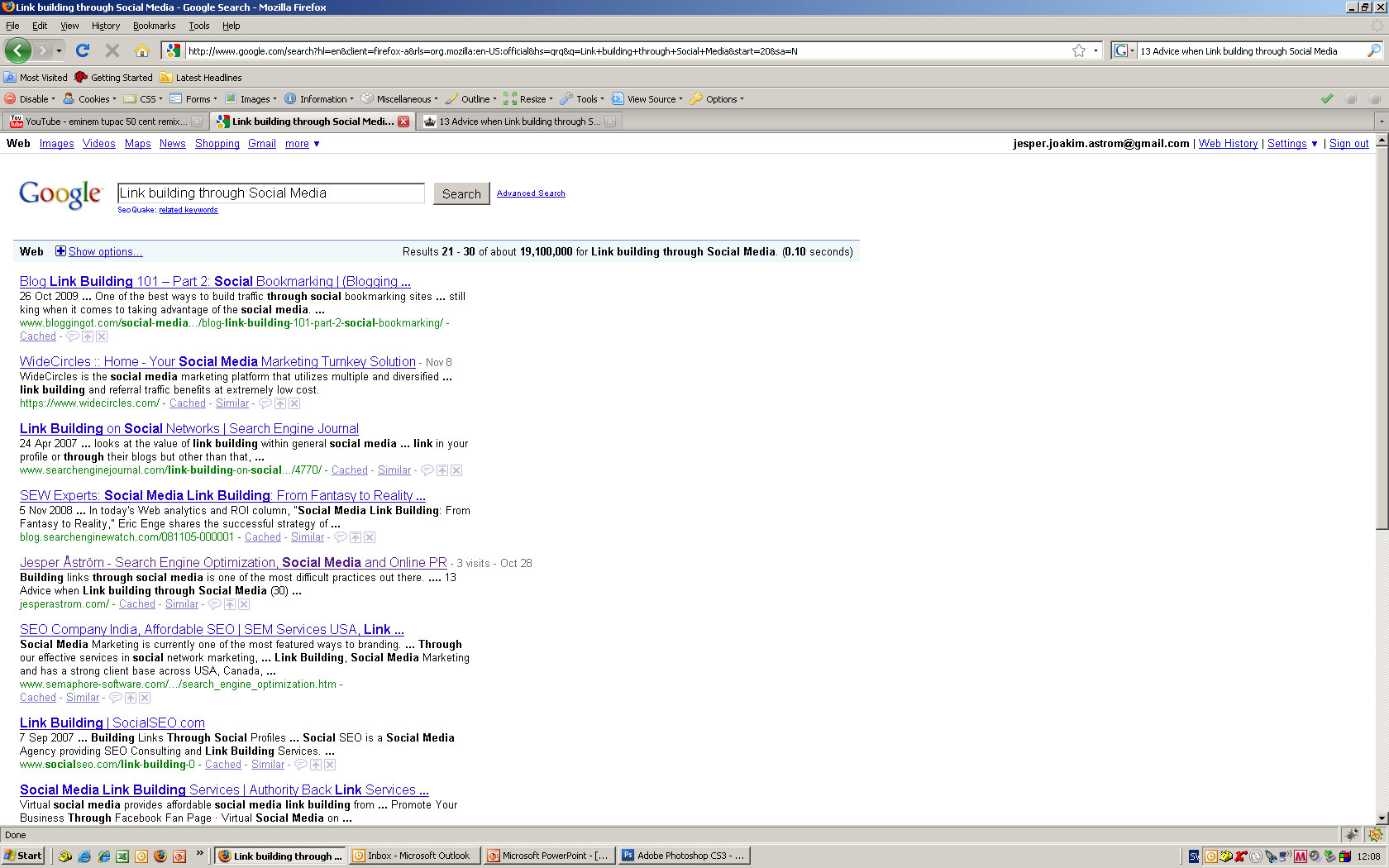Open the Cookies dropdown in Web Developer toolbar
Screen dimensions: 1389x868
point(90,99)
